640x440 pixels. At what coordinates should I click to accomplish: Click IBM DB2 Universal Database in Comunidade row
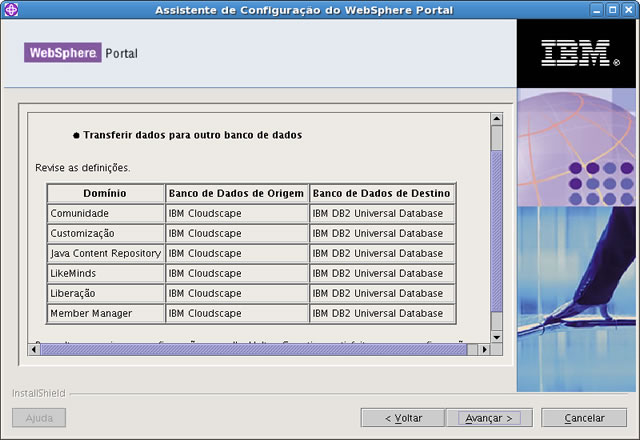tap(382, 213)
